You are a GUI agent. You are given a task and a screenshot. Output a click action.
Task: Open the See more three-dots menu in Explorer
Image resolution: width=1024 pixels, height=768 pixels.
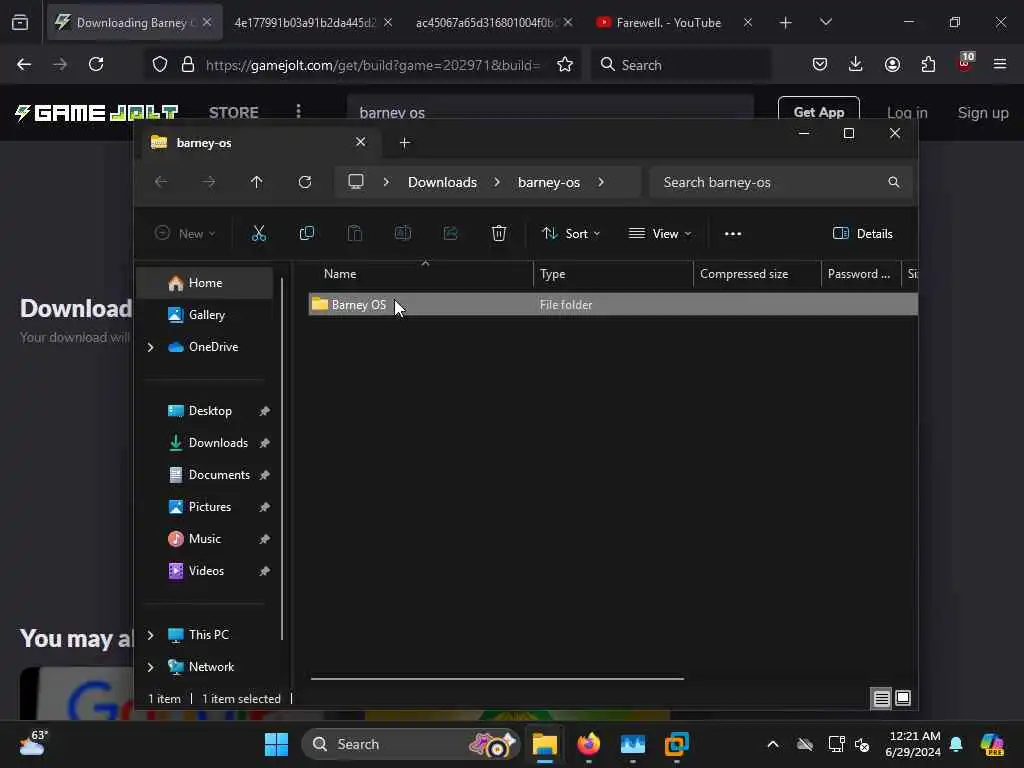point(733,234)
